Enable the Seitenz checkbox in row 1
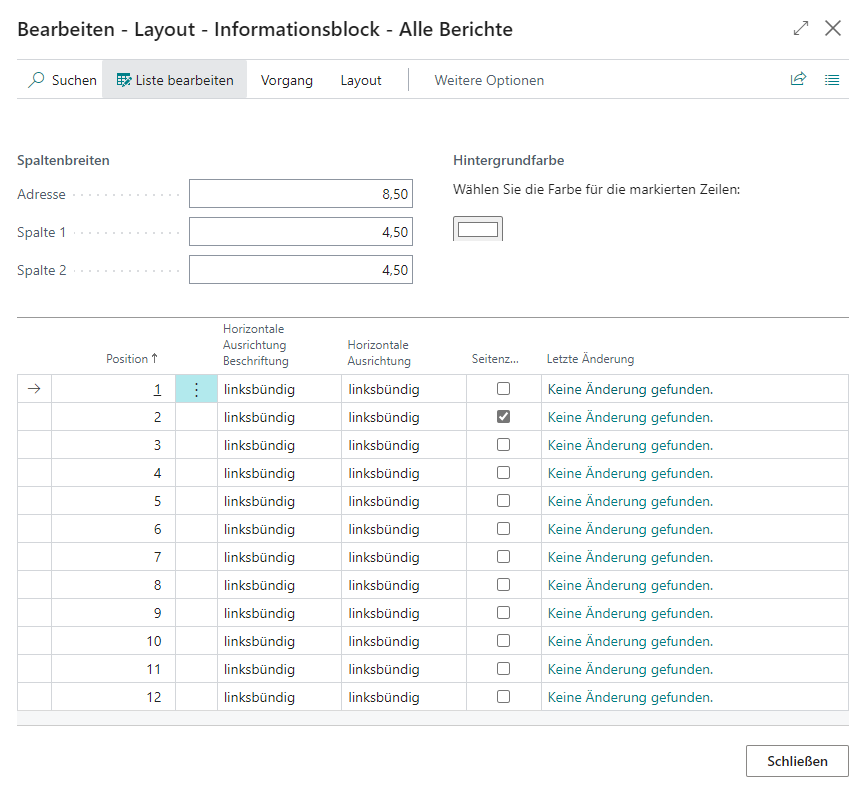This screenshot has width=861, height=790. coord(504,389)
